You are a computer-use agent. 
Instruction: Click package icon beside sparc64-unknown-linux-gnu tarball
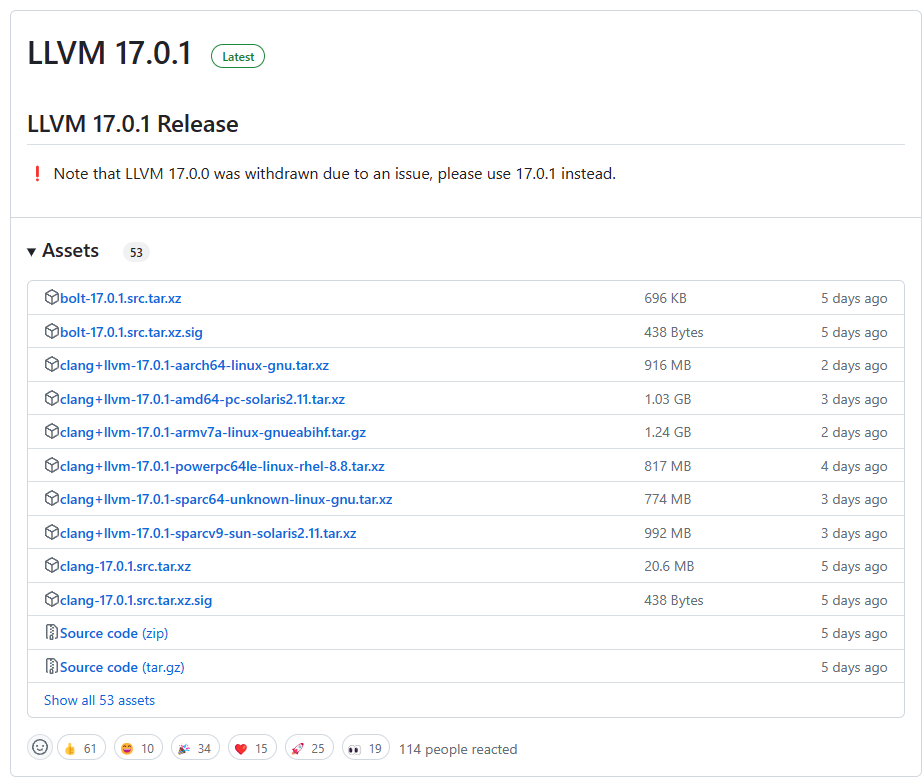point(52,499)
